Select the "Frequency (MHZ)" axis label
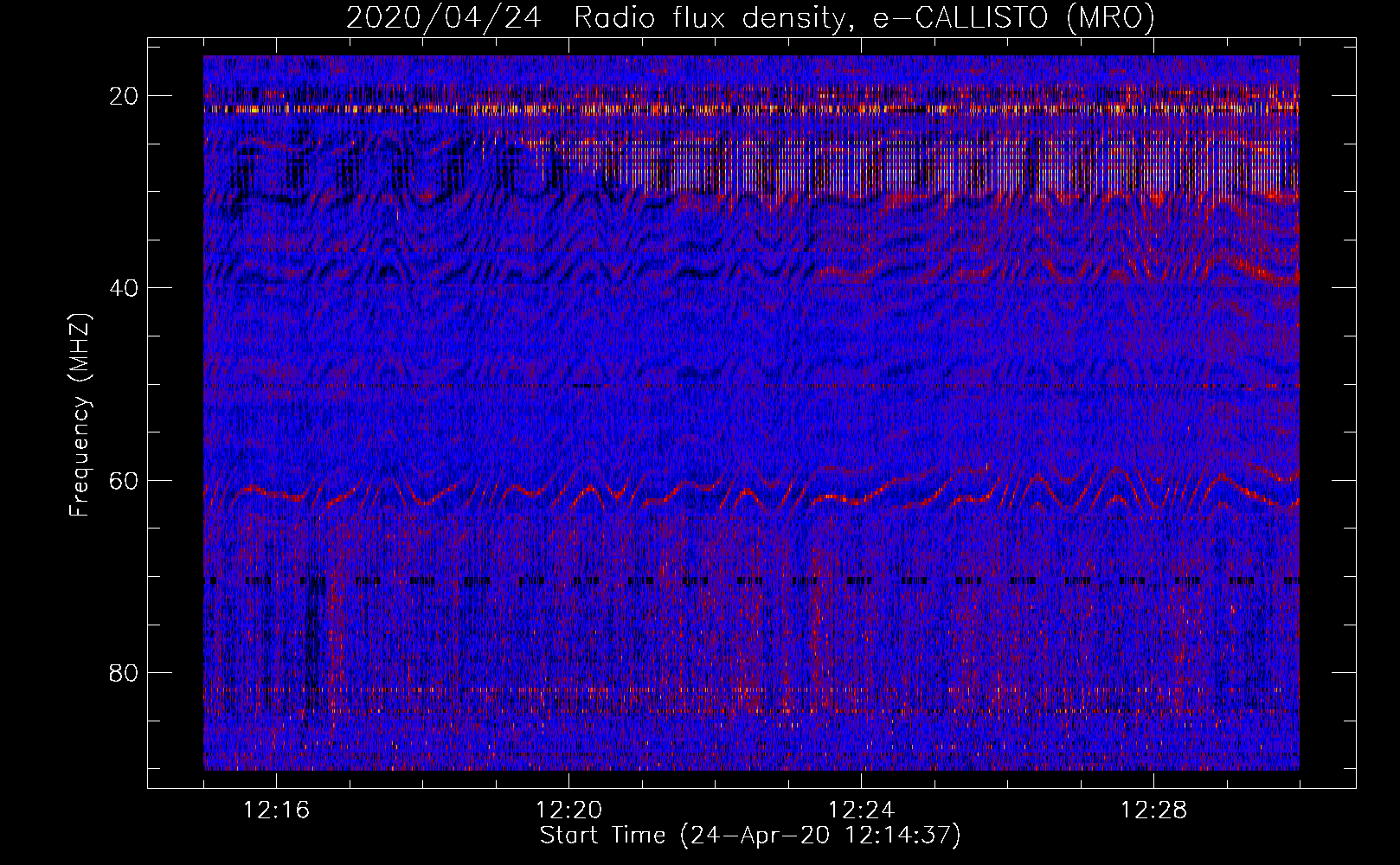Viewport: 1400px width, 865px height. 80,415
